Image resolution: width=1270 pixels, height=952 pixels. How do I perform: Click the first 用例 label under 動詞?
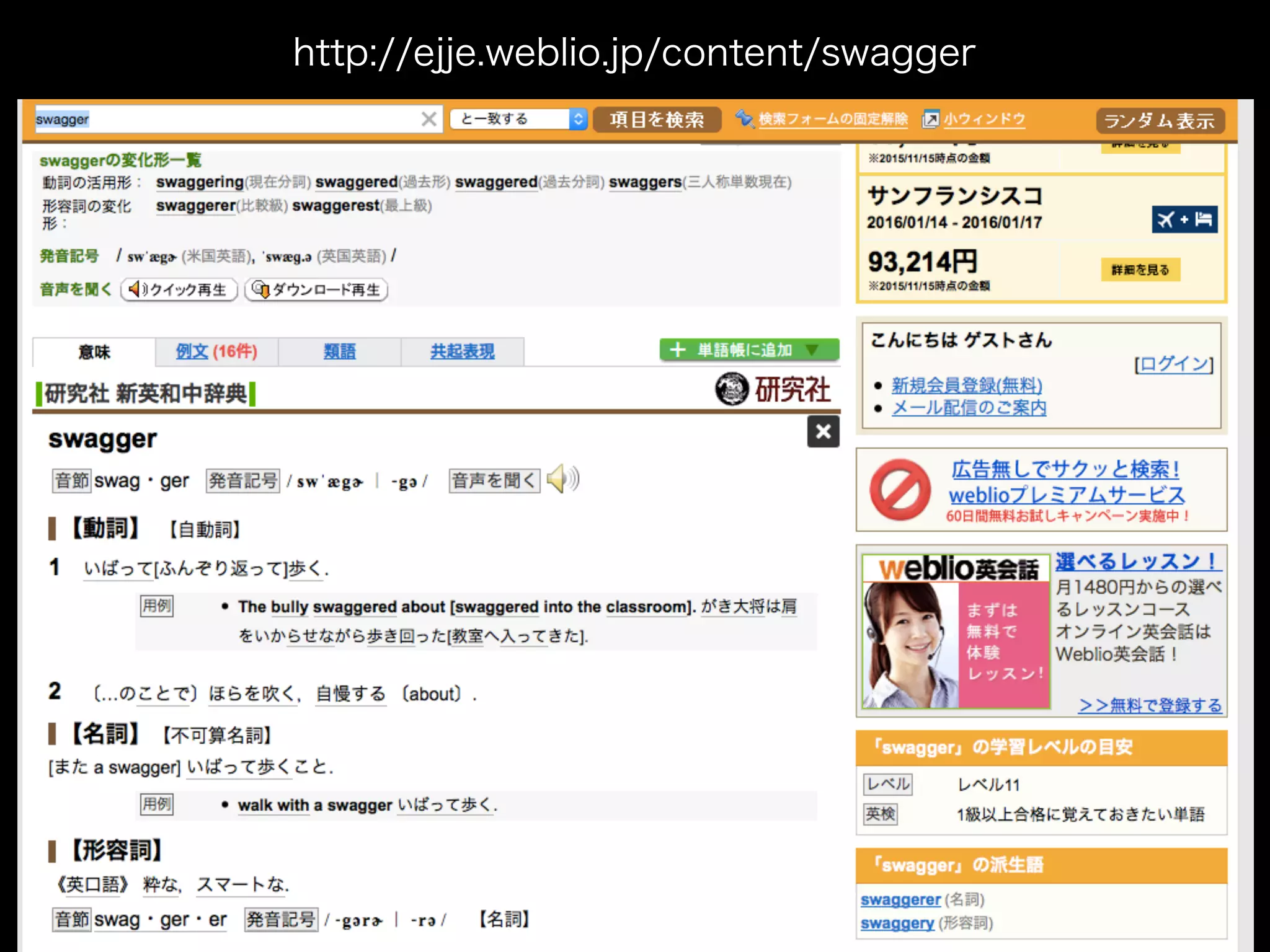156,606
